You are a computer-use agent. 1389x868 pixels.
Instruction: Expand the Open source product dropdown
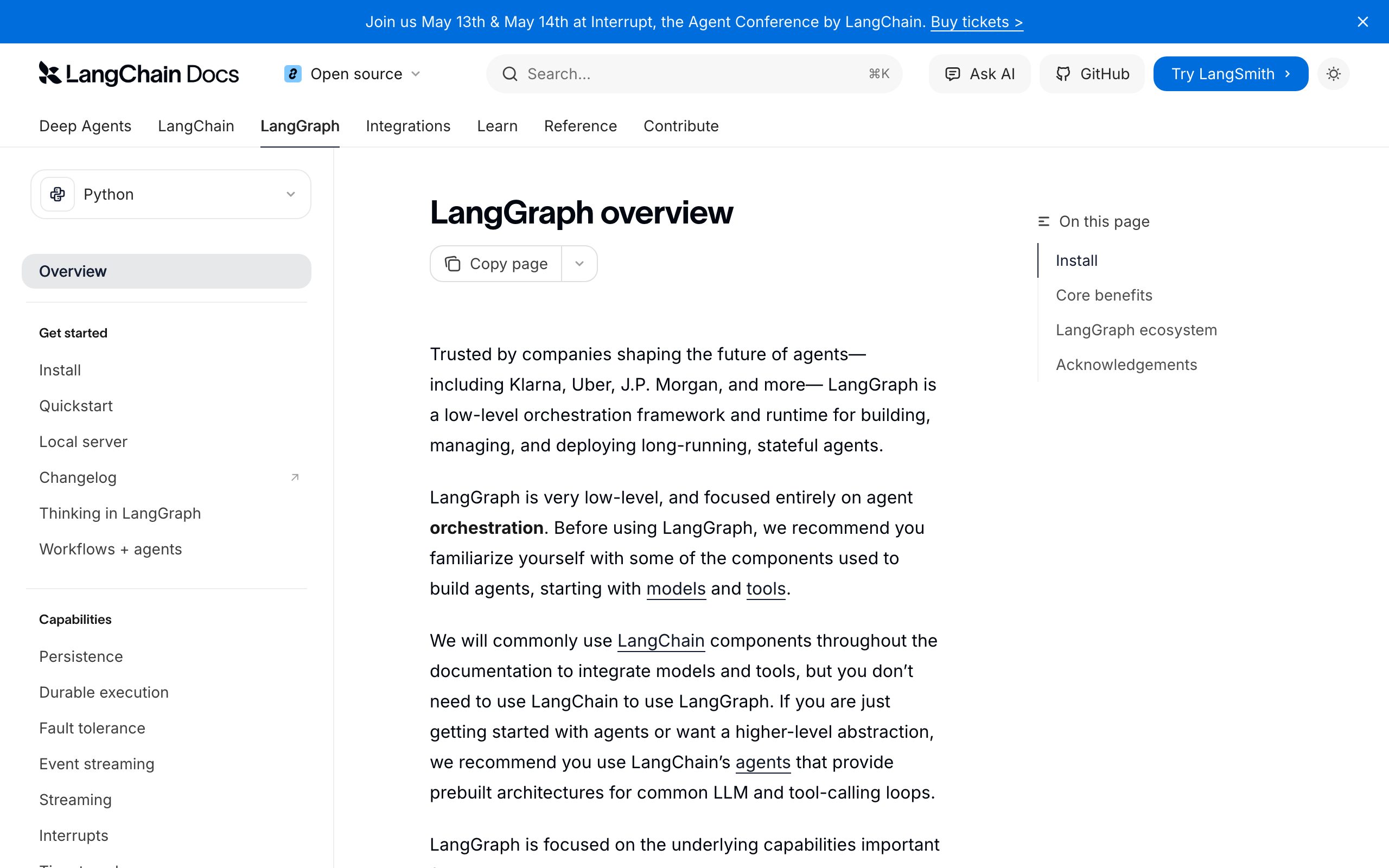[416, 73]
